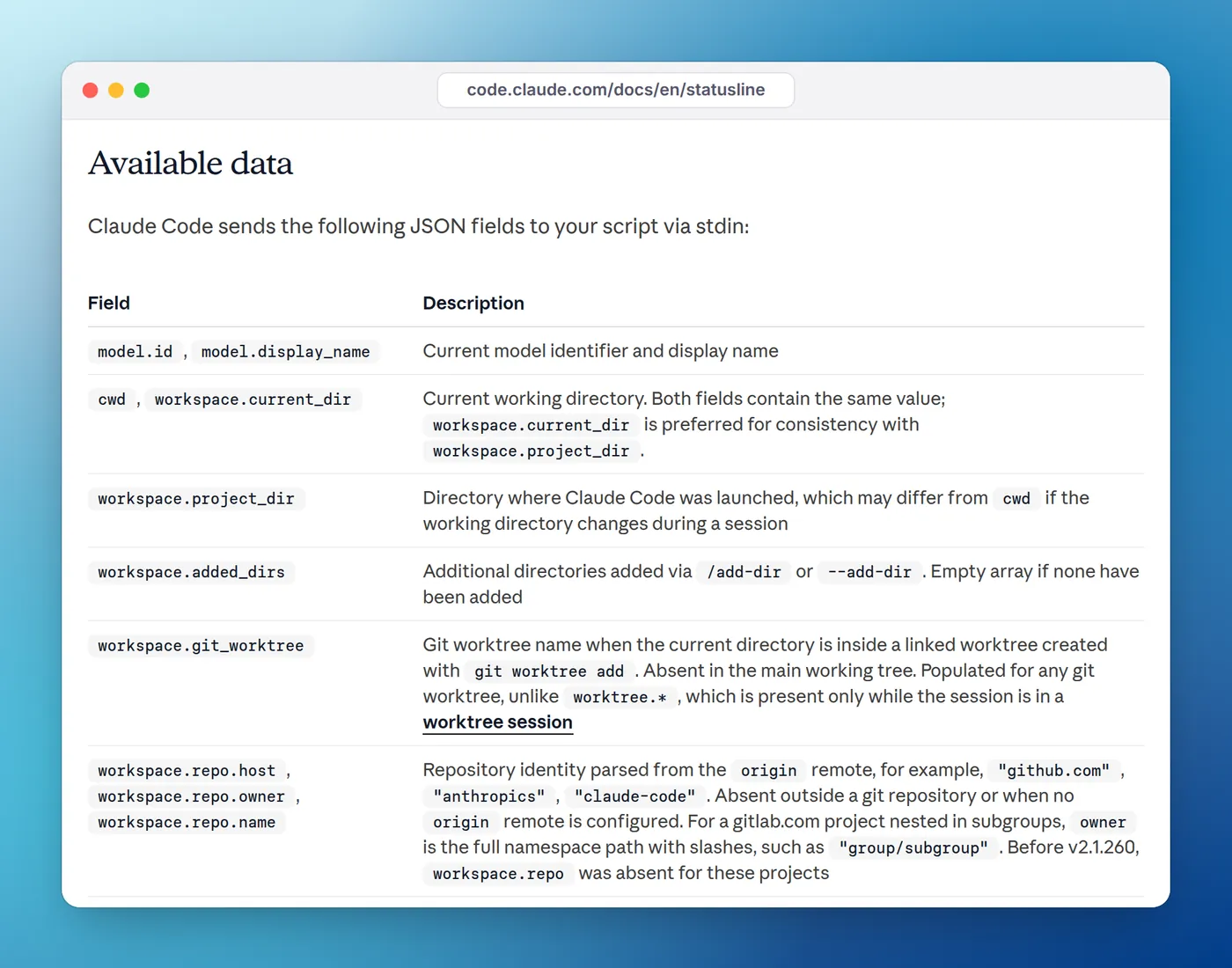Click the /add-dir inline code
The width and height of the screenshot is (1232, 968).
coord(744,572)
